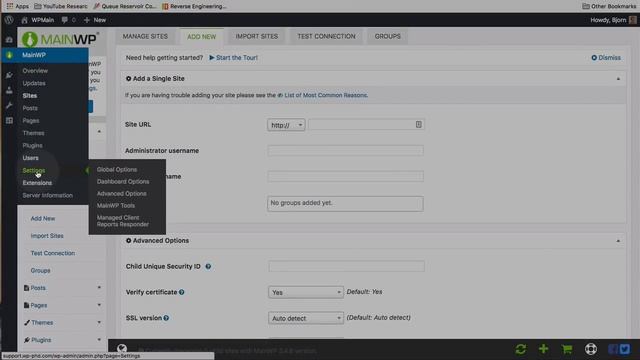Click the Facebook icon in footer

pyautogui.click(x=613, y=349)
